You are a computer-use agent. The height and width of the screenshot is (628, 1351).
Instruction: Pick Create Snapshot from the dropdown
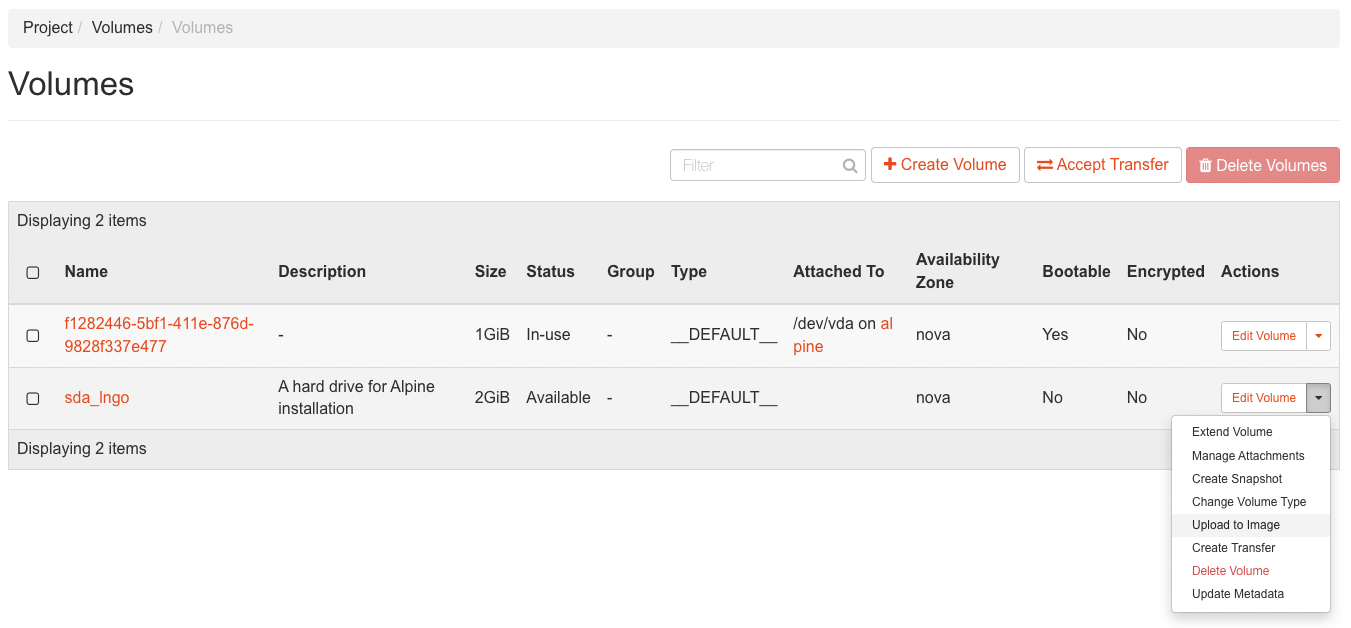[x=1237, y=479]
